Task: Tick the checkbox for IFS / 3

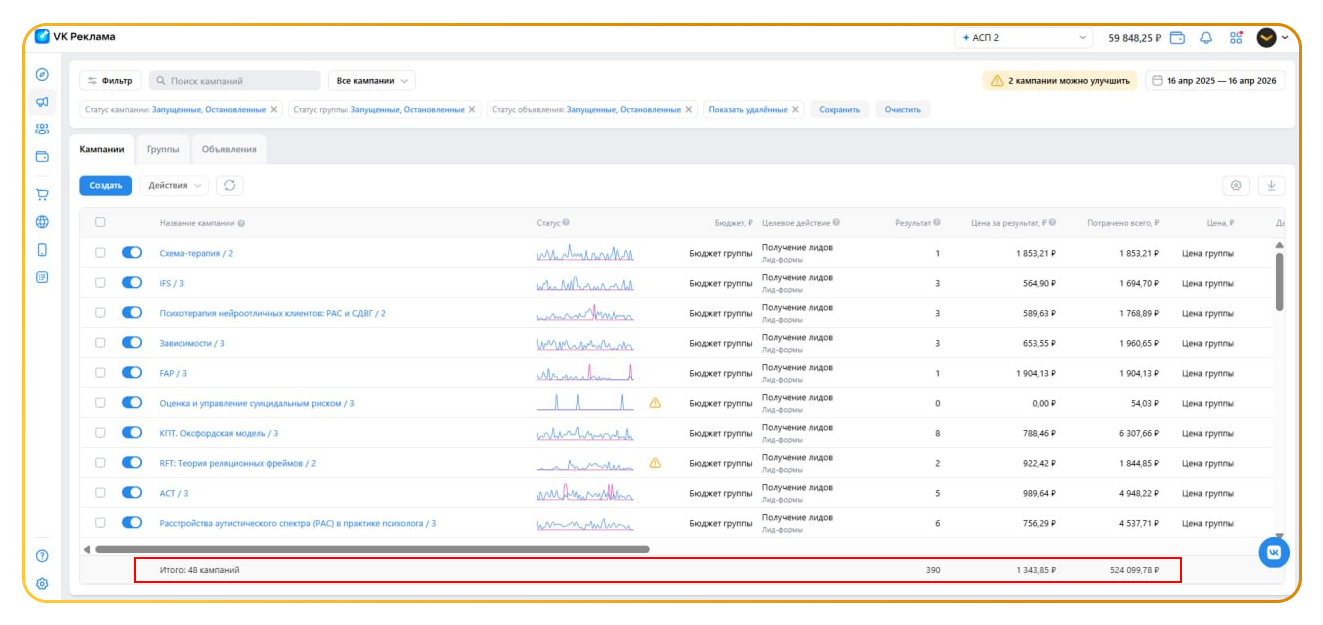Action: [x=100, y=283]
